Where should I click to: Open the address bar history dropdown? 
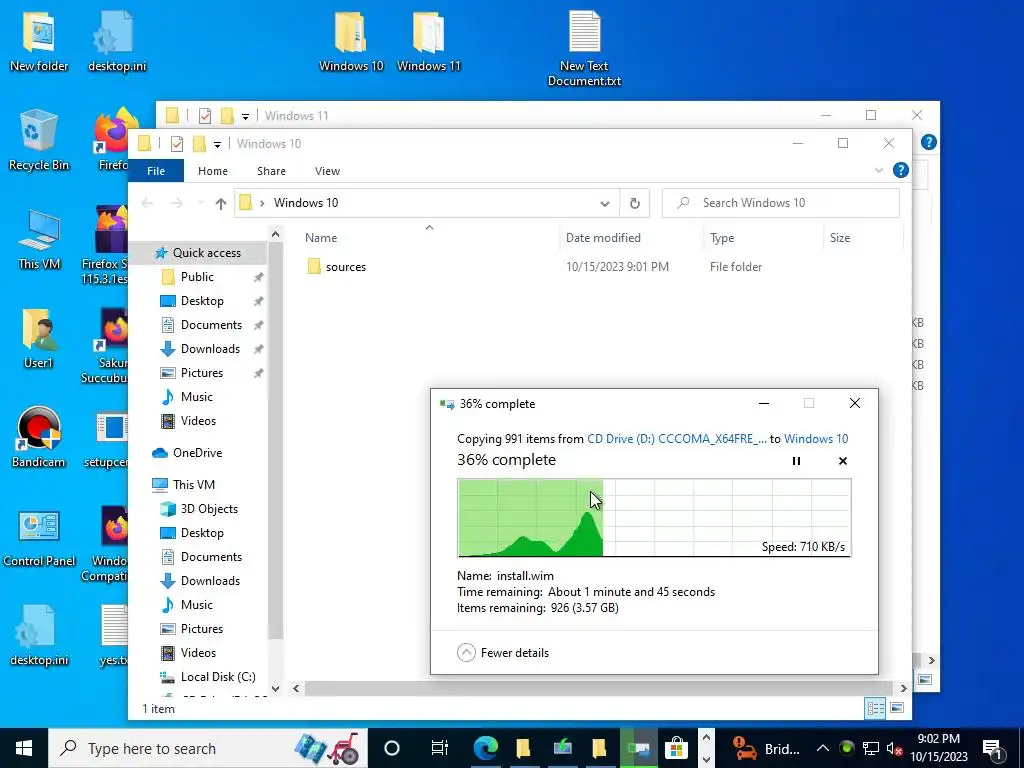605,204
